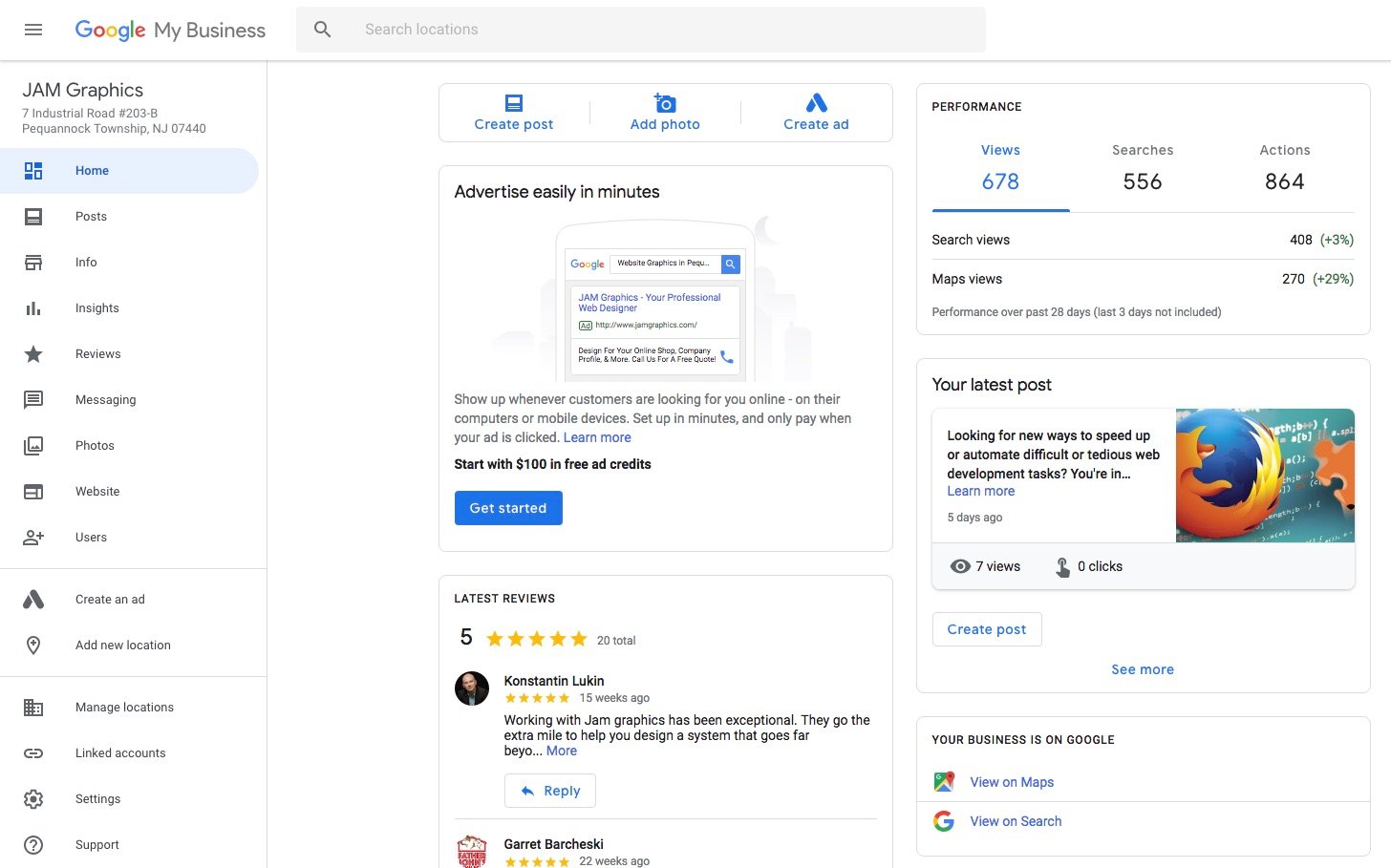Click Get started ad button
This screenshot has width=1391, height=868.
pos(508,508)
